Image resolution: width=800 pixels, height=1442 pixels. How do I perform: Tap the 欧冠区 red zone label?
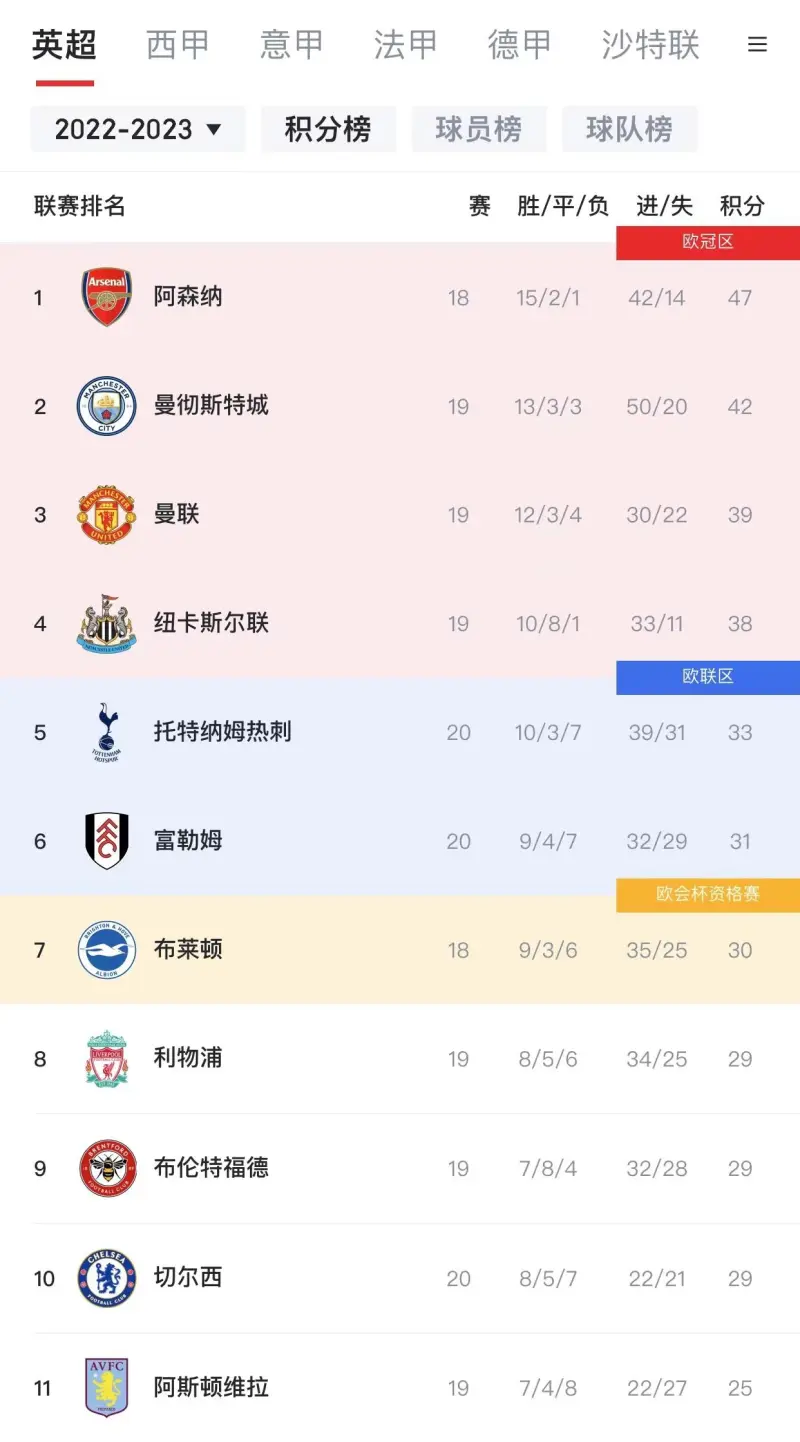708,242
